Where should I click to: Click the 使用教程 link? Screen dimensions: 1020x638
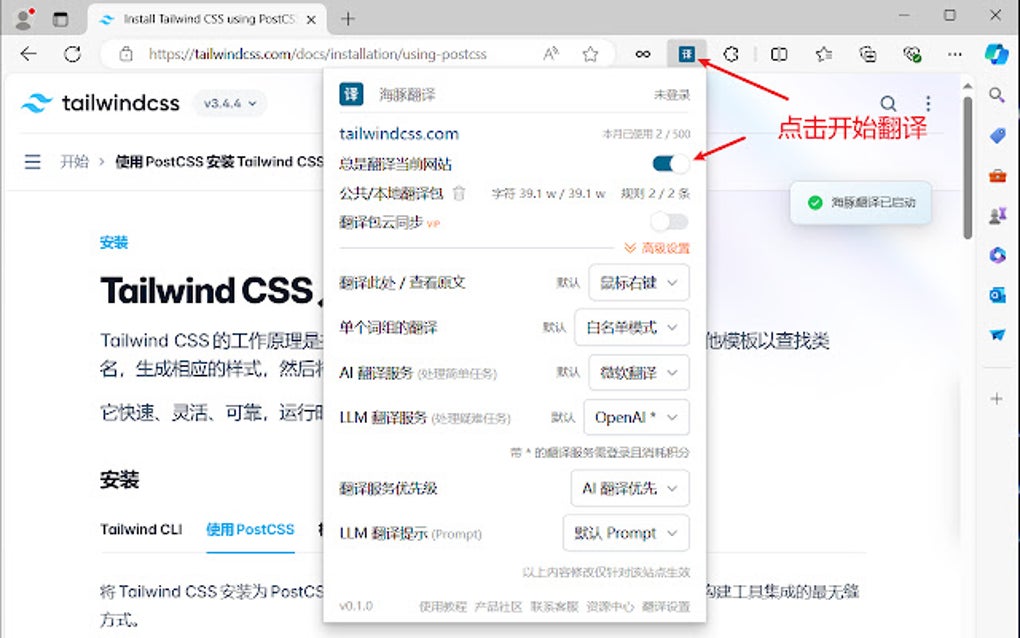pyautogui.click(x=443, y=606)
